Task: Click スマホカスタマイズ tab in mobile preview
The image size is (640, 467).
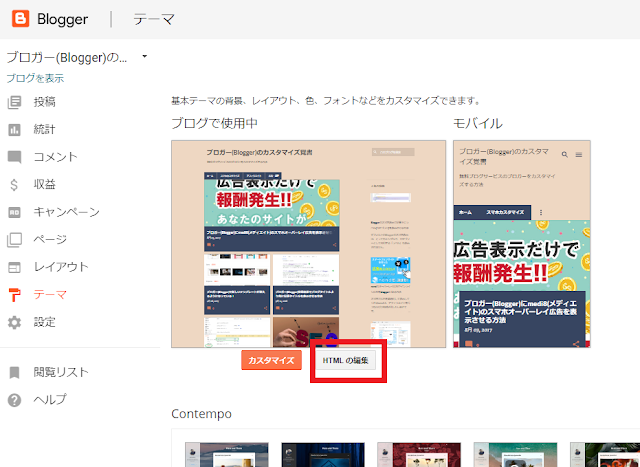Action: (505, 212)
